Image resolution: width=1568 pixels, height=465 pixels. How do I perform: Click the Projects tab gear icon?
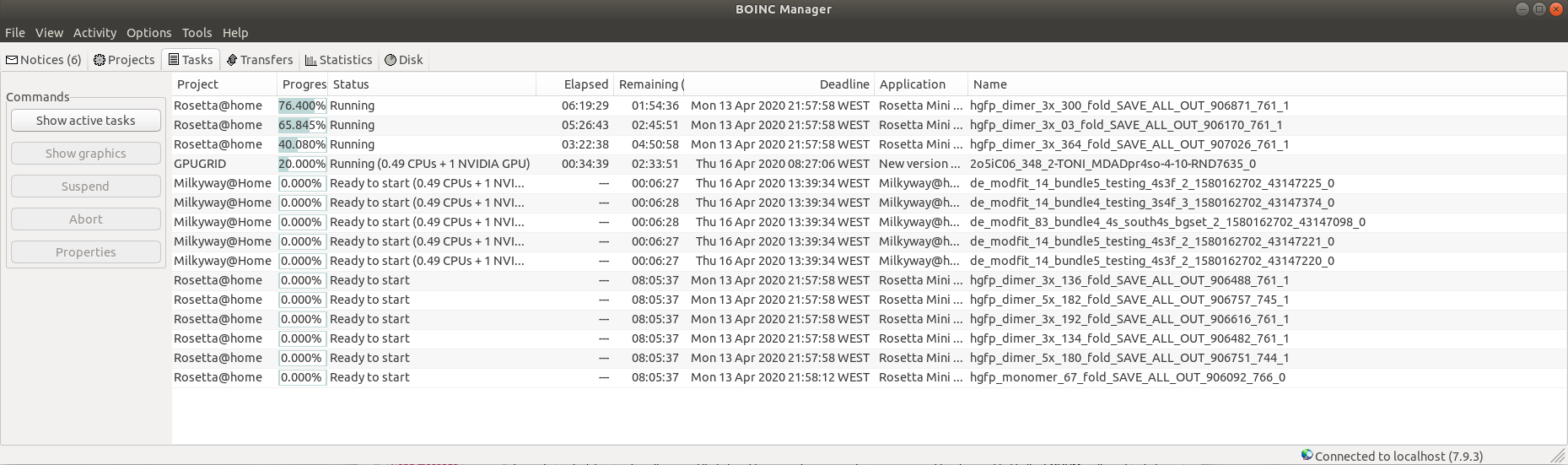coord(100,60)
